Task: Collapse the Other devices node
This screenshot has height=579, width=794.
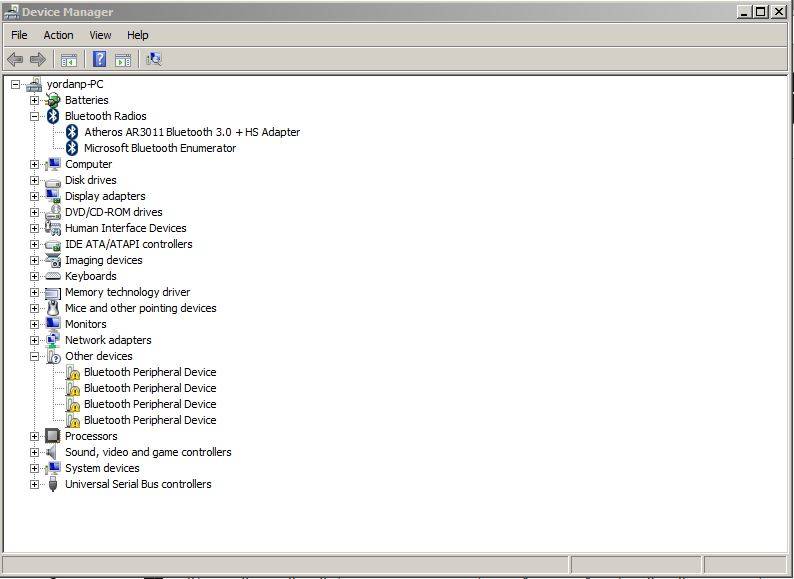Action: click(x=34, y=357)
